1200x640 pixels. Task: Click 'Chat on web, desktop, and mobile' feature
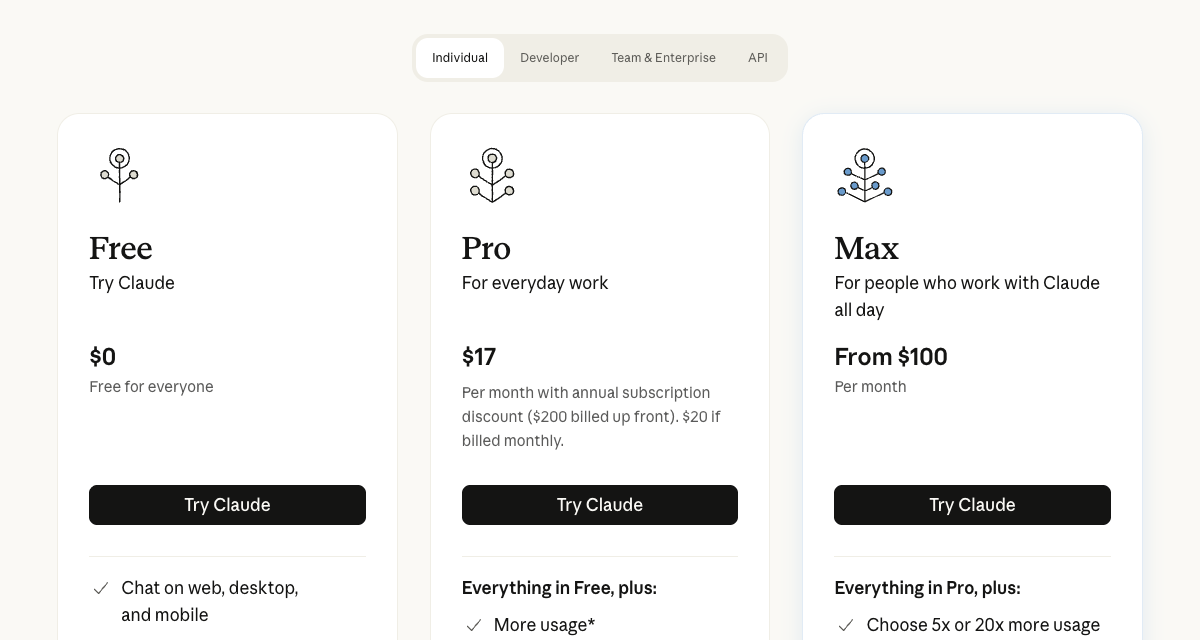coord(210,601)
